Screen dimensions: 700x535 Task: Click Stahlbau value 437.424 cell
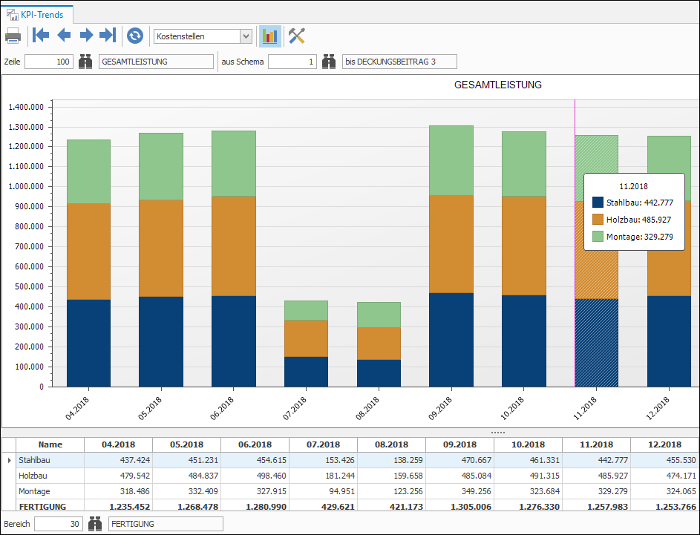118,460
